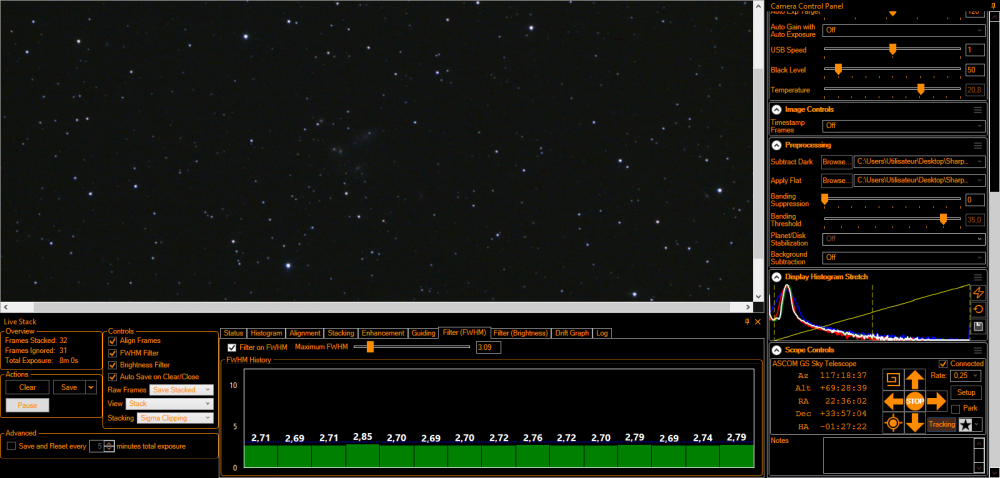1000x478 pixels.
Task: Click the target crosshair icon in Scope Controls
Action: tap(893, 423)
